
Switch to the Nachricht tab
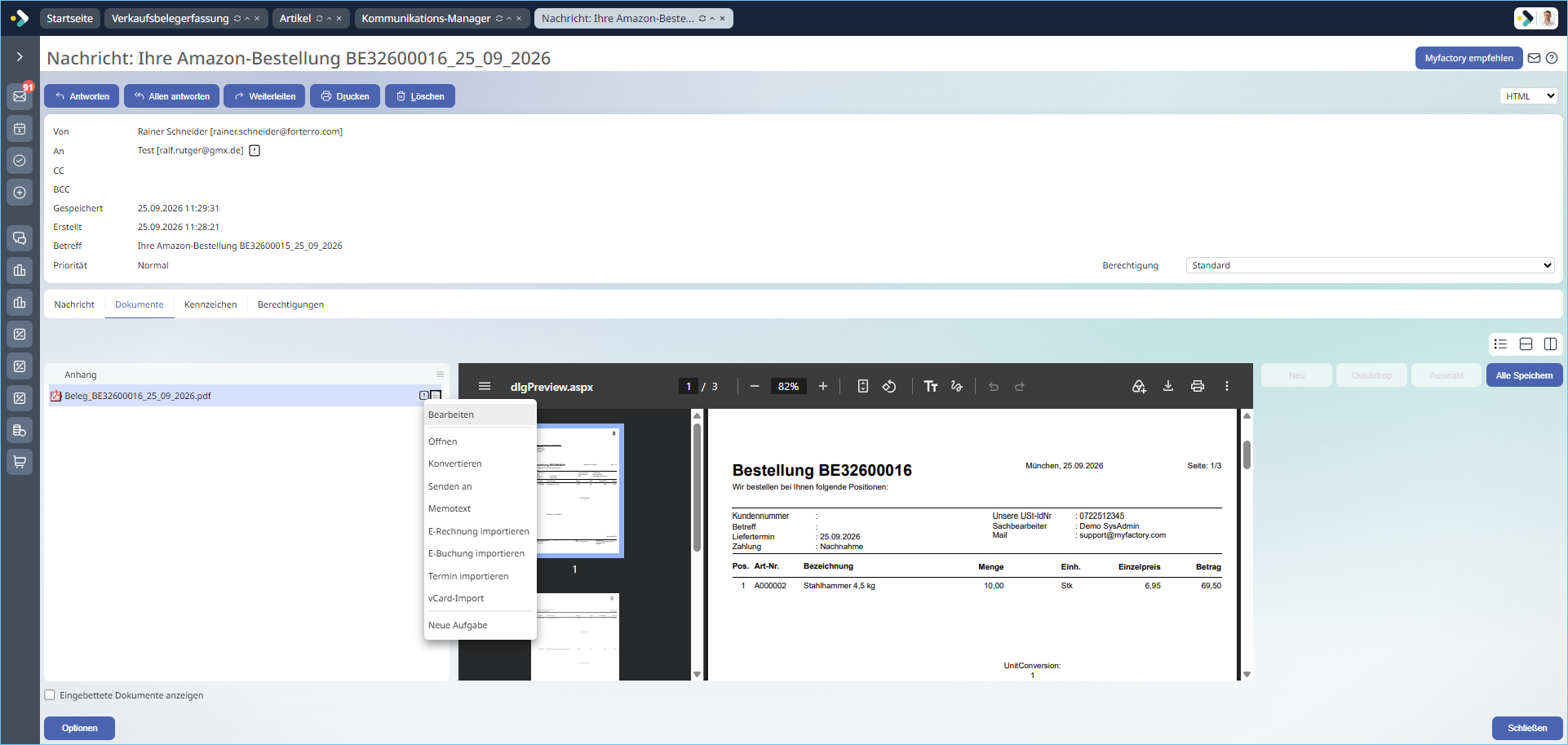point(74,304)
